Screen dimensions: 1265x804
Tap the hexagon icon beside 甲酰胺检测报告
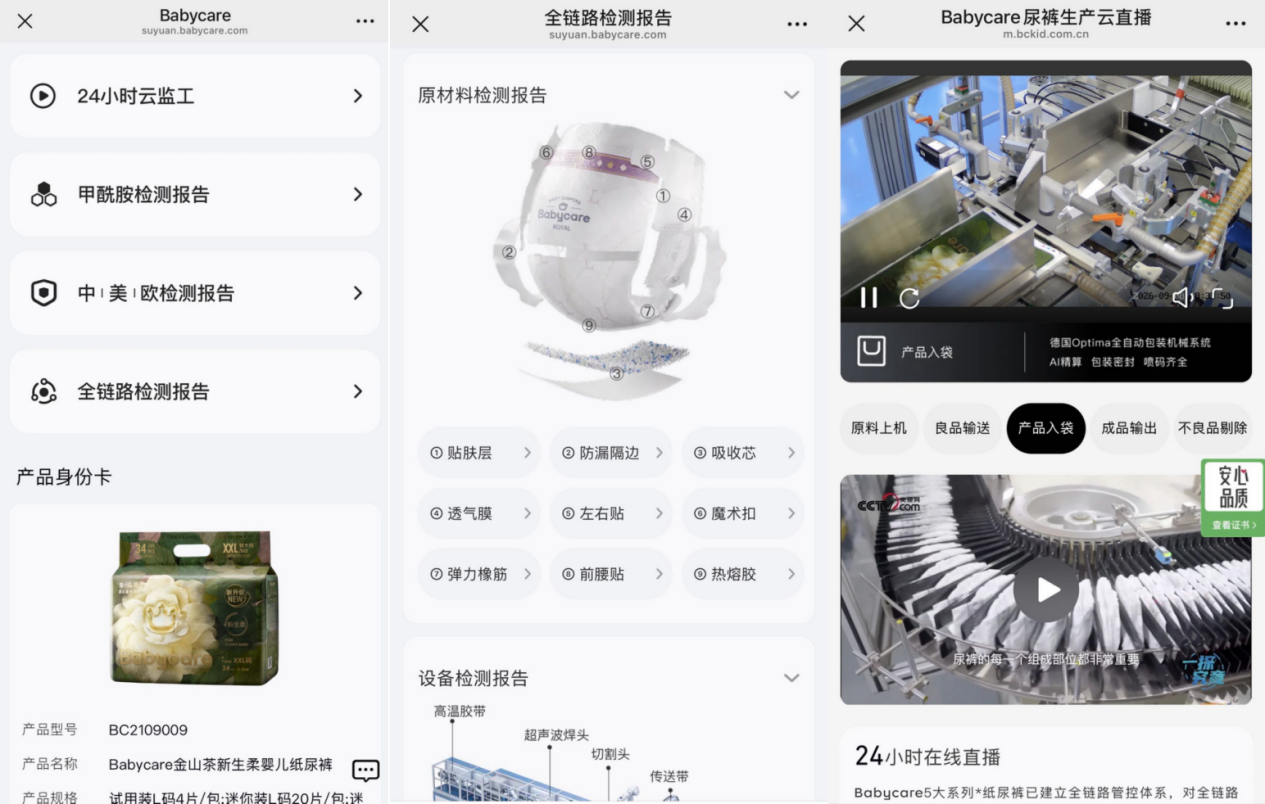43,194
